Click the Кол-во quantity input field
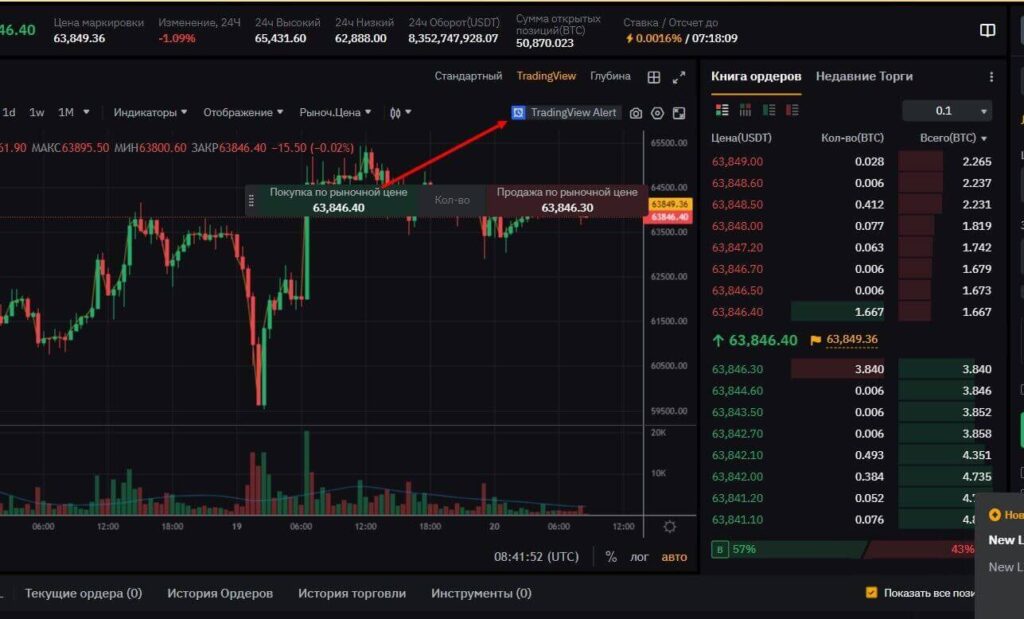 coord(452,200)
